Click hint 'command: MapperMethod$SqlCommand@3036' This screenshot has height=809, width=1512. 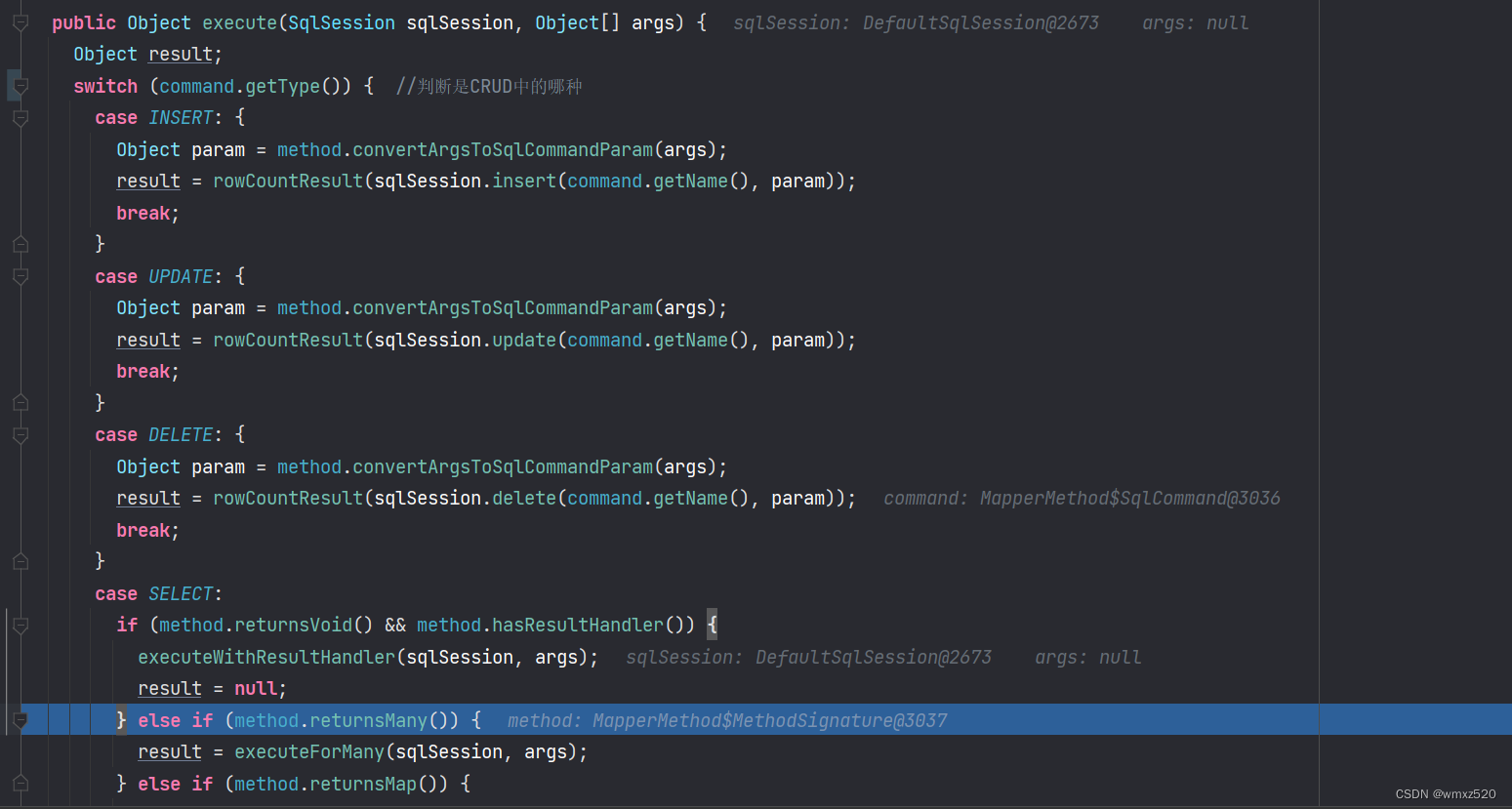[x=1082, y=499]
